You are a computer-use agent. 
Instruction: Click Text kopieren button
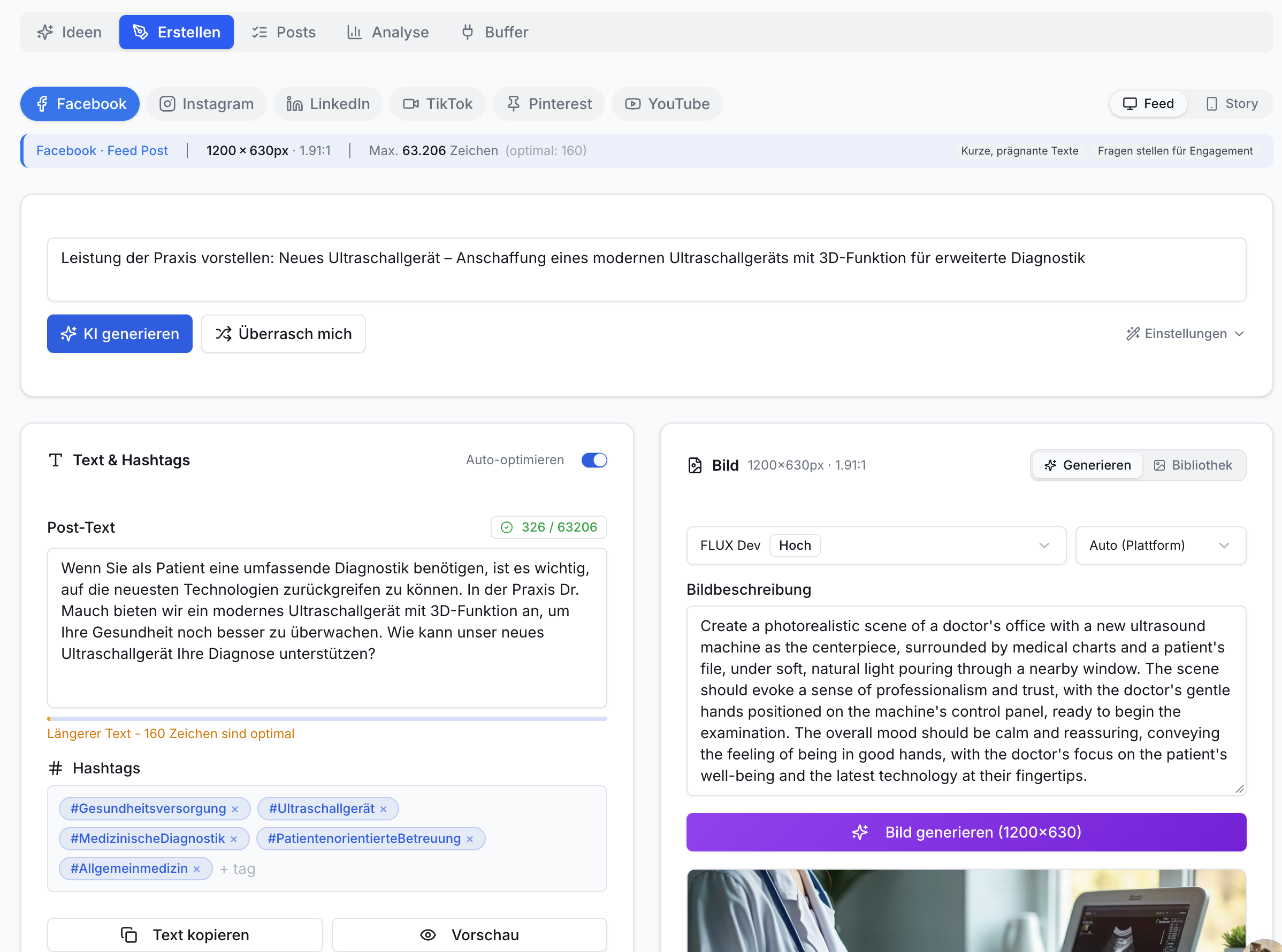[x=185, y=935]
